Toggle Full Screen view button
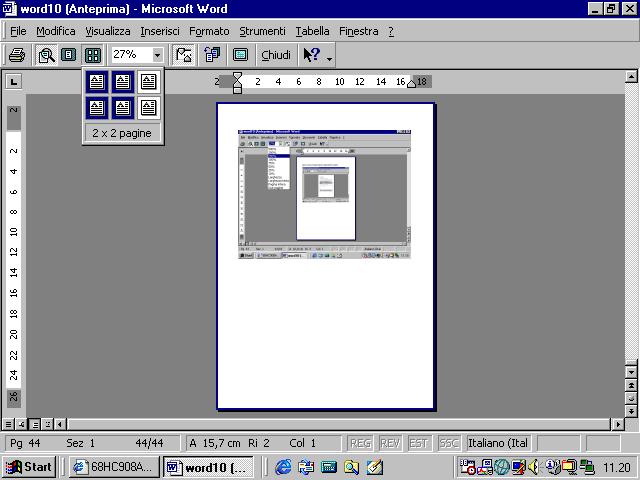This screenshot has height=480, width=640. point(240,55)
